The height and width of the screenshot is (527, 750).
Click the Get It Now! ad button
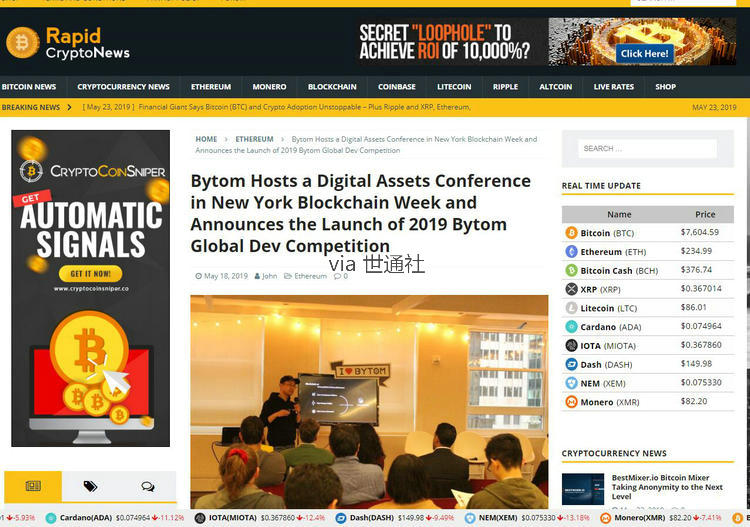[x=90, y=273]
